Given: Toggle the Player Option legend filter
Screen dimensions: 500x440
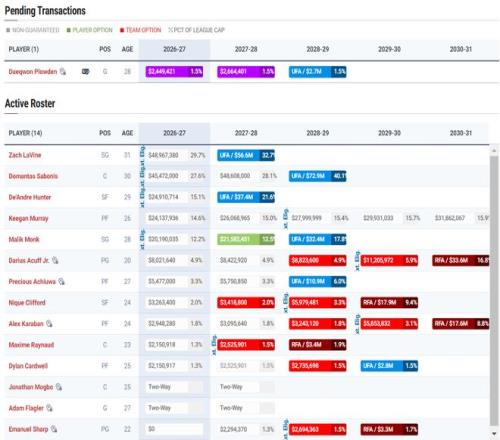Looking at the screenshot, I should pyautogui.click(x=90, y=30).
